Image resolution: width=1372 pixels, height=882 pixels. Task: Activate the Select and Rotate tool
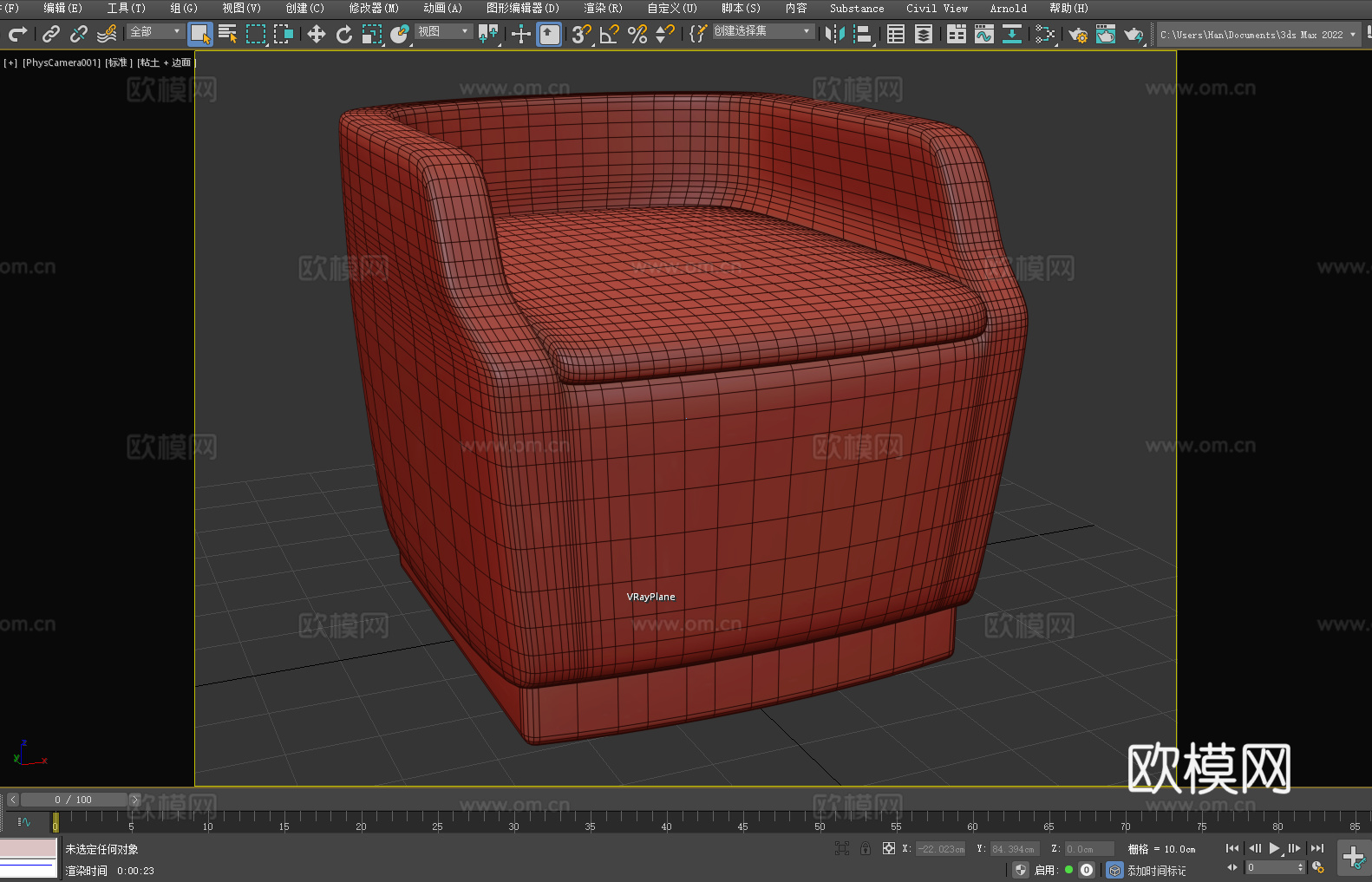[344, 34]
